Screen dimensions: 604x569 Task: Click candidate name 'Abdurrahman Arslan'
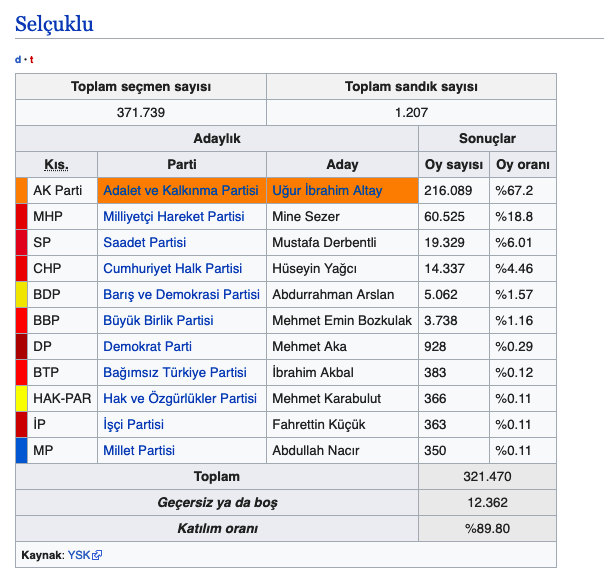coord(333,294)
